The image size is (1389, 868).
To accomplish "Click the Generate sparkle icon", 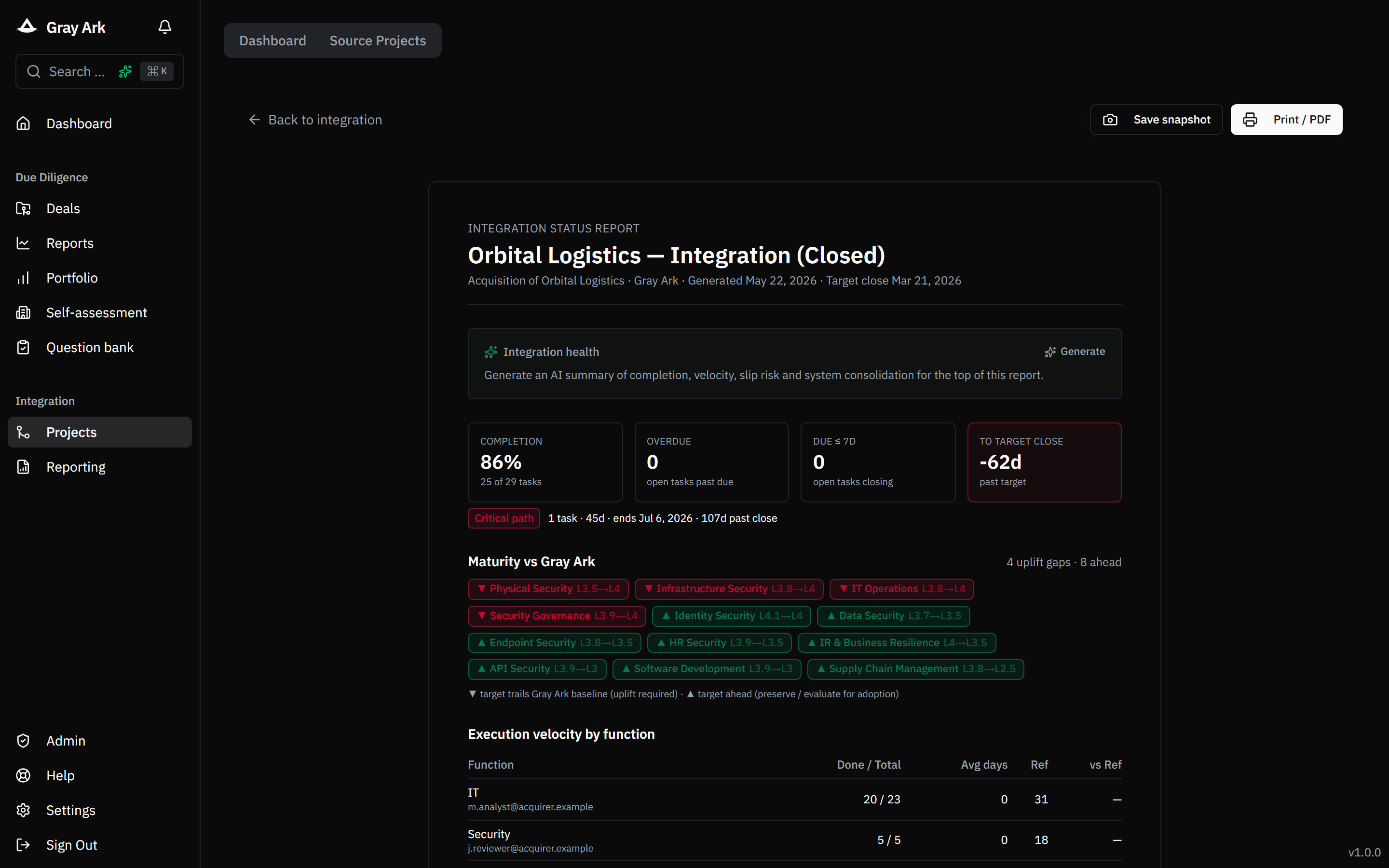I will (x=1050, y=352).
